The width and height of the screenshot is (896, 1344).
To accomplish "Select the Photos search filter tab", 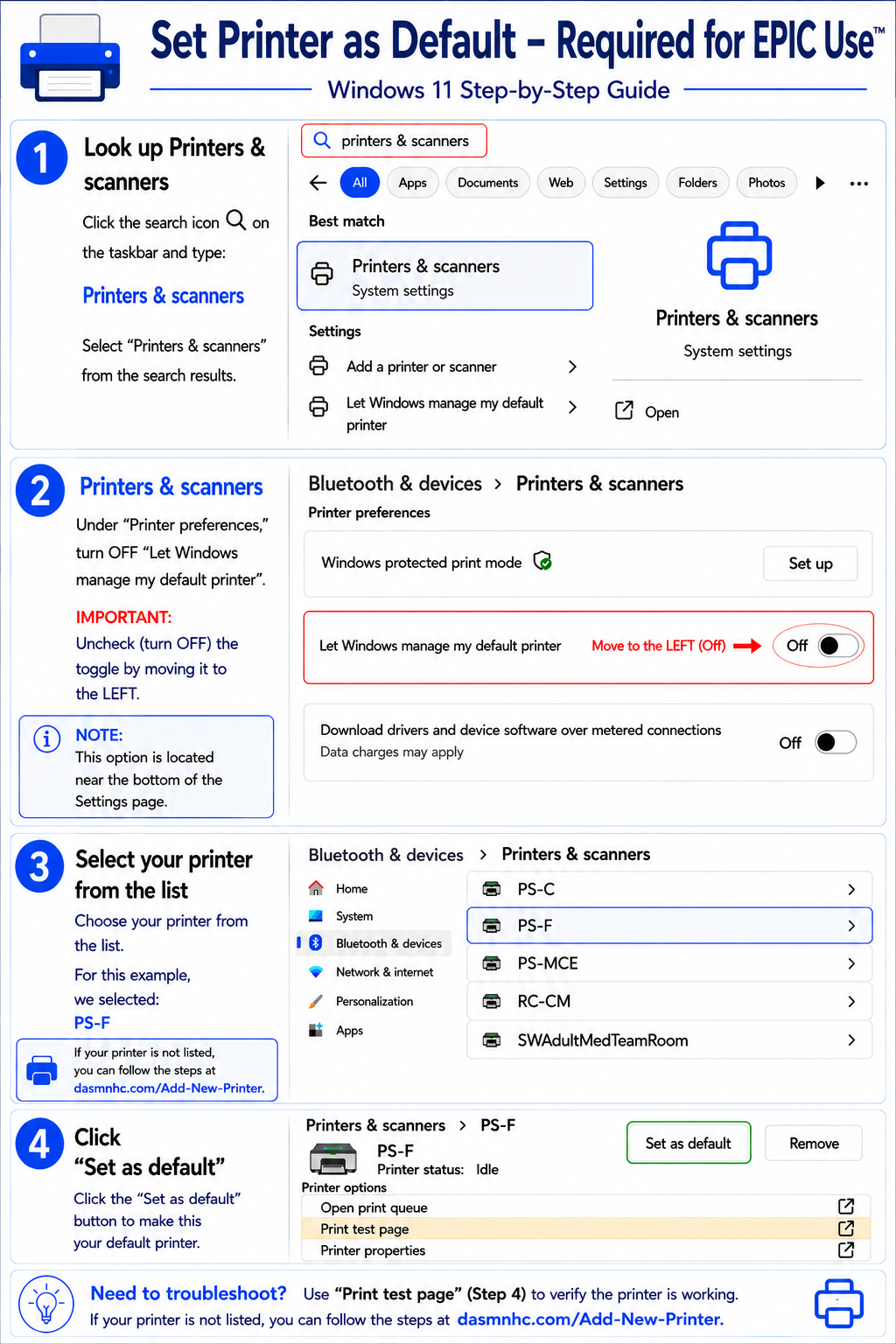I will [766, 182].
